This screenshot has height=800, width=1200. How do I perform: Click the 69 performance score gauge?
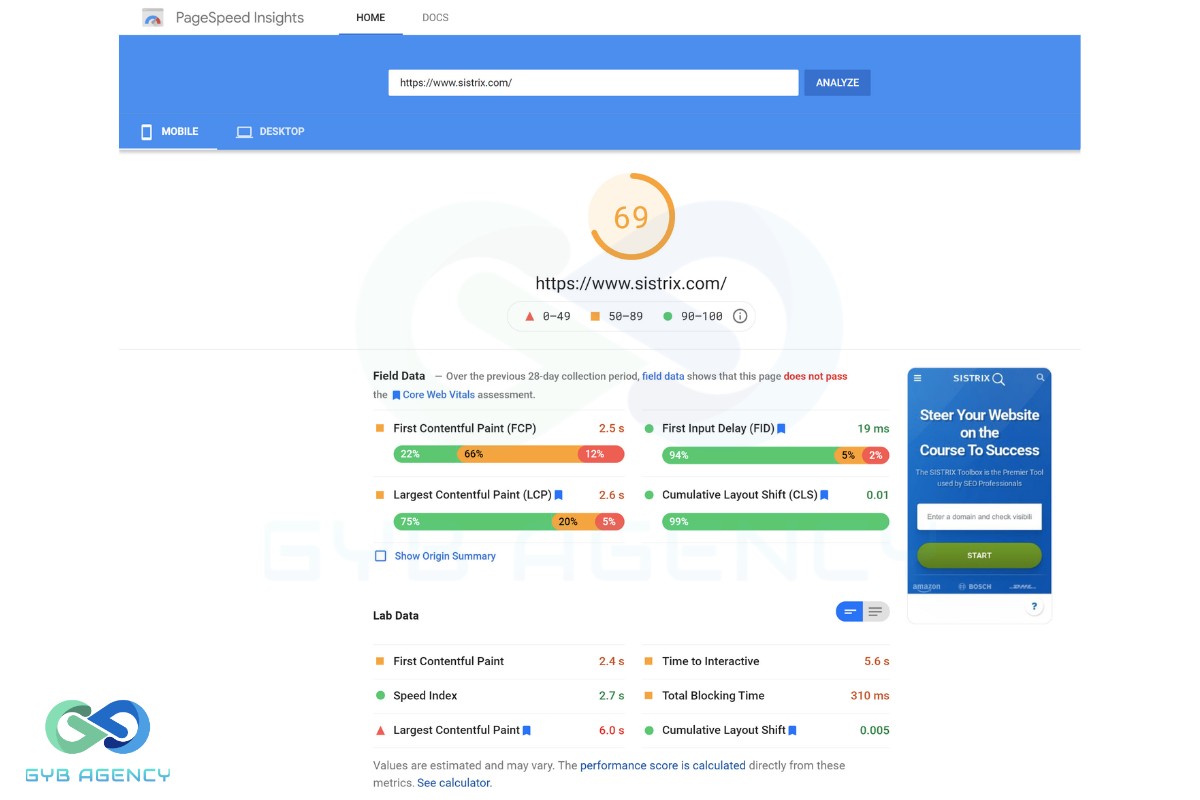[631, 217]
